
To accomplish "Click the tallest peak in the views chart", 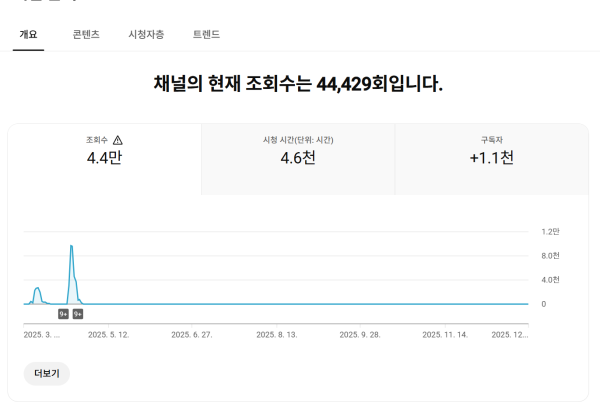I will tap(71, 246).
